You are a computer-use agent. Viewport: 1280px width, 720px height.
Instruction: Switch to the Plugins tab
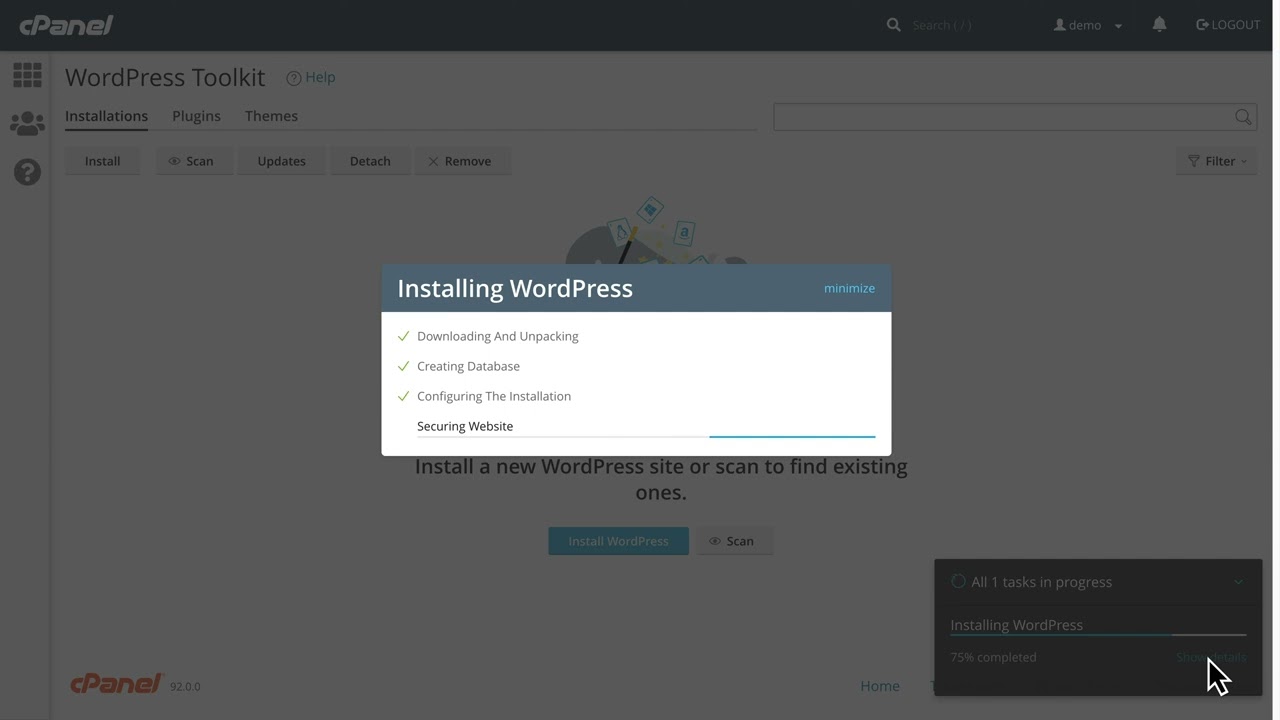point(196,116)
